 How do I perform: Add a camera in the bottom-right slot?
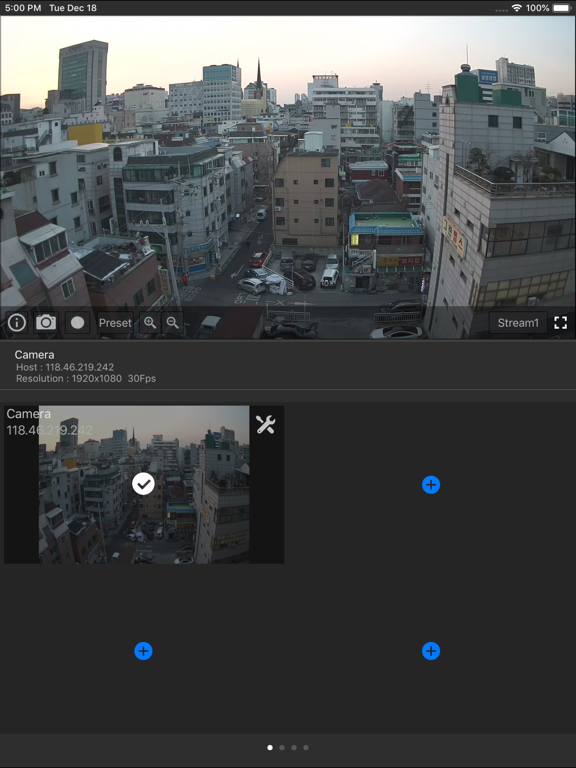click(431, 651)
